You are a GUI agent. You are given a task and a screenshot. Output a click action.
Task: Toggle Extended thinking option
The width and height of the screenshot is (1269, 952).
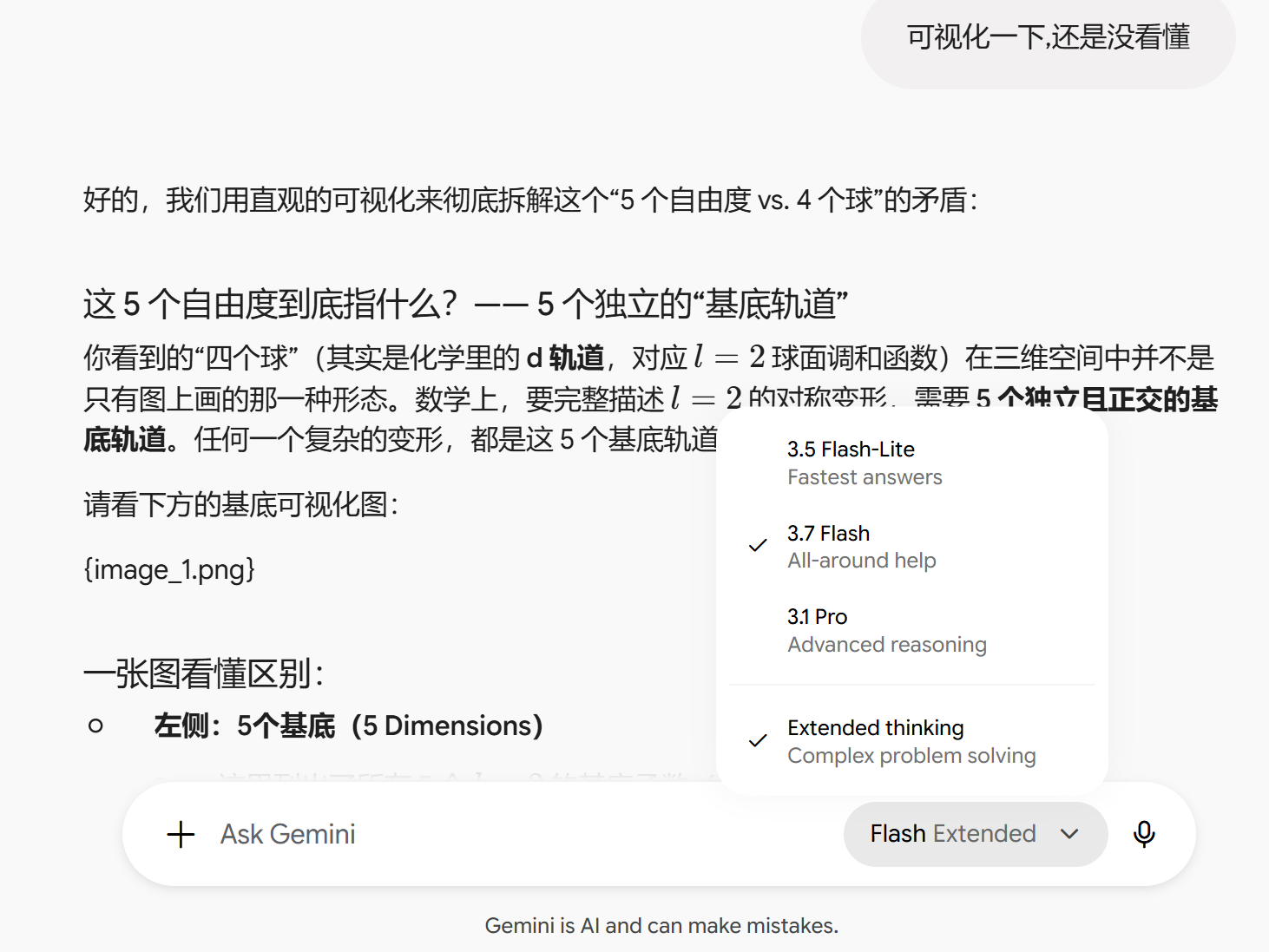pyautogui.click(x=911, y=741)
